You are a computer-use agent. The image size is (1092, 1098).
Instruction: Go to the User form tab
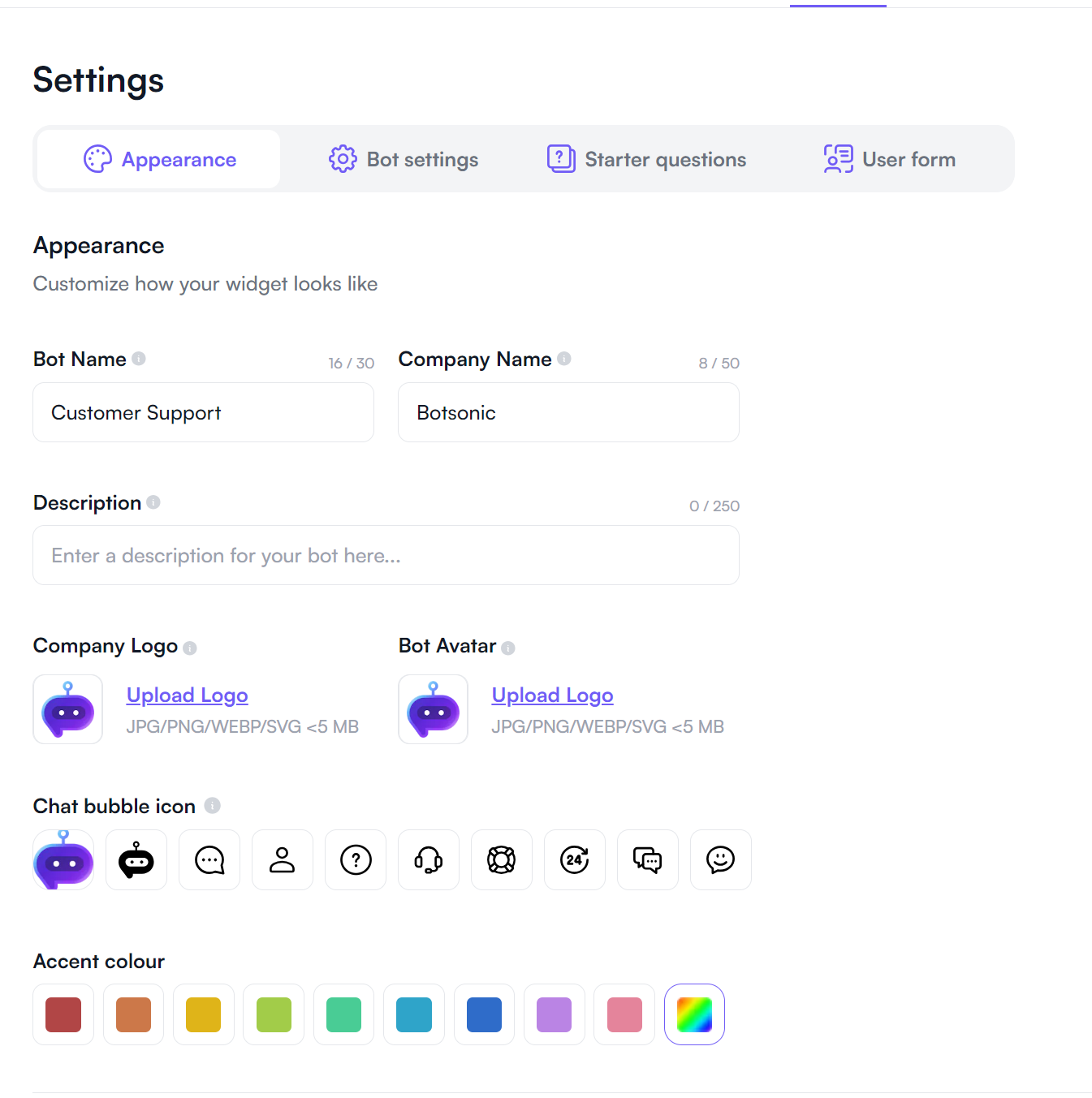[x=890, y=159]
